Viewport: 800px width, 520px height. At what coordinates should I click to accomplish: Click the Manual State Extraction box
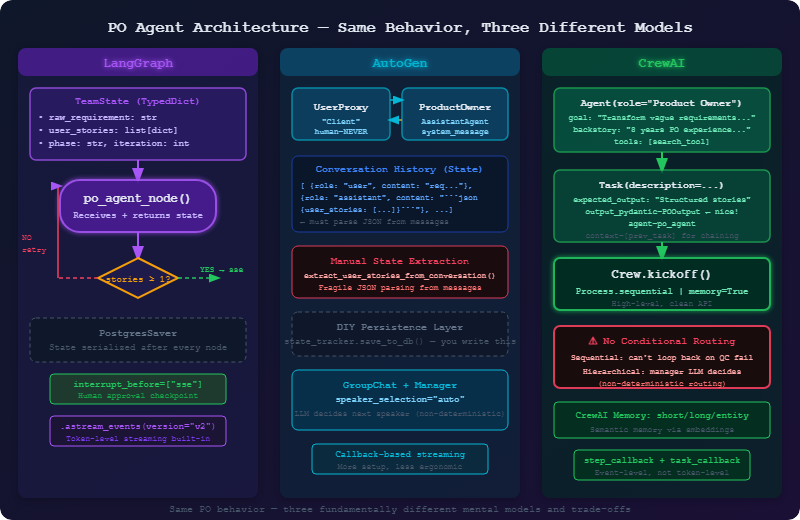pyautogui.click(x=399, y=272)
